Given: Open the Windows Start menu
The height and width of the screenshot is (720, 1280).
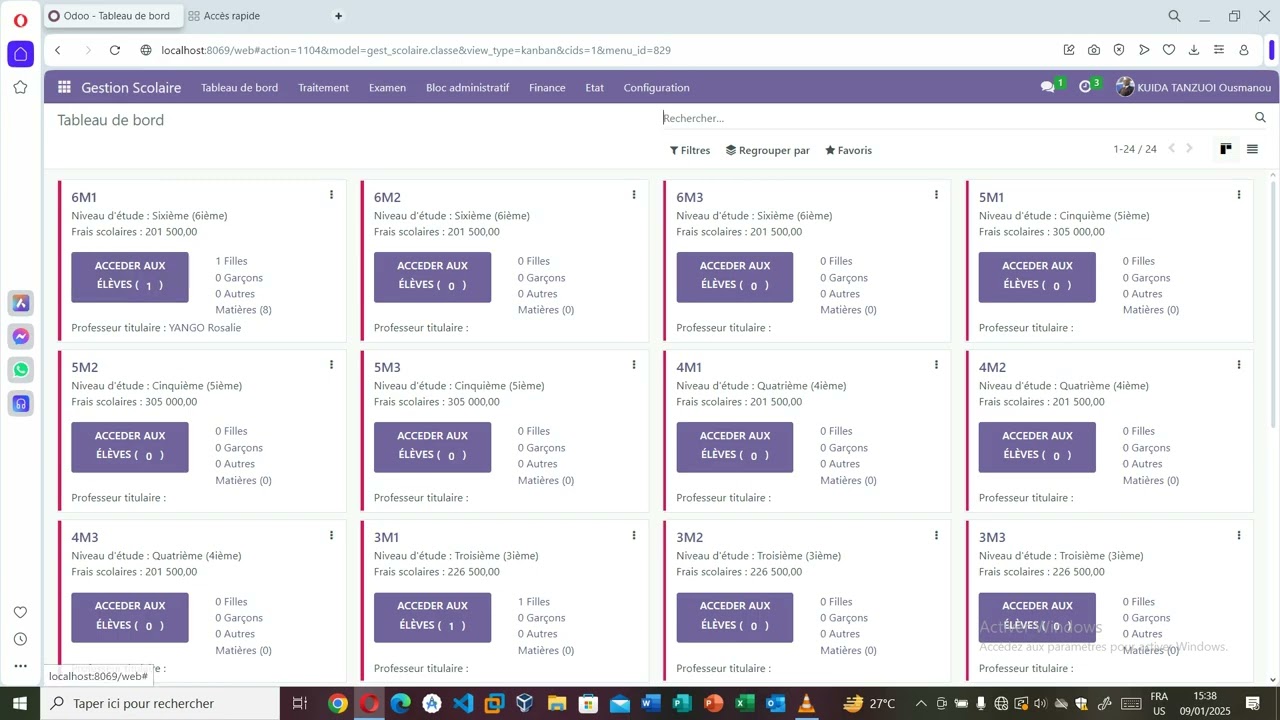Looking at the screenshot, I should coord(20,703).
